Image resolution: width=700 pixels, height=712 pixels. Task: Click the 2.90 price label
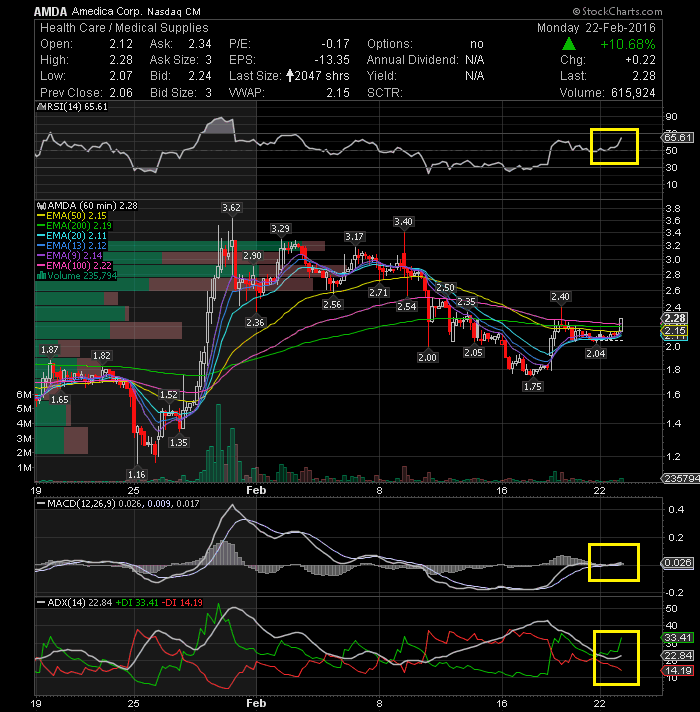[x=252, y=256]
